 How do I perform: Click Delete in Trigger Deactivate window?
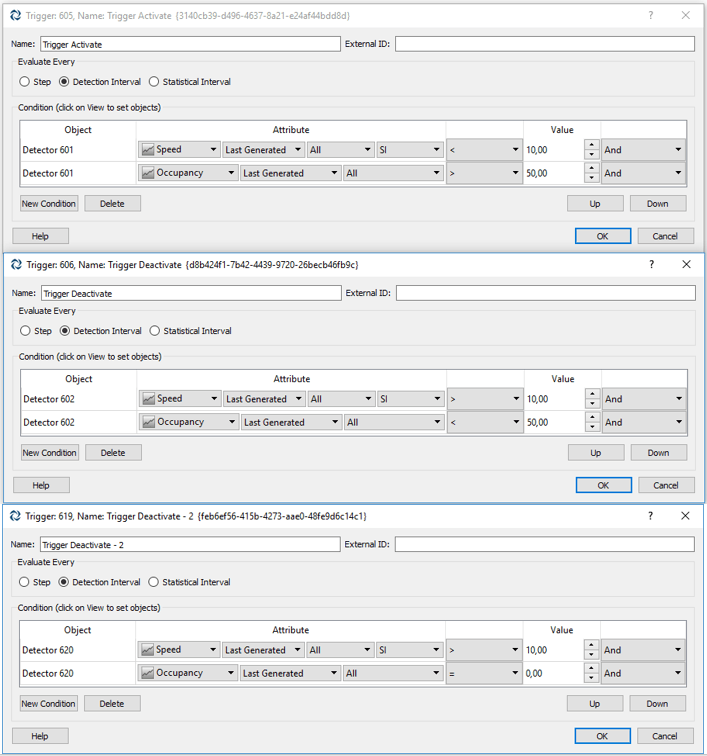pos(113,453)
